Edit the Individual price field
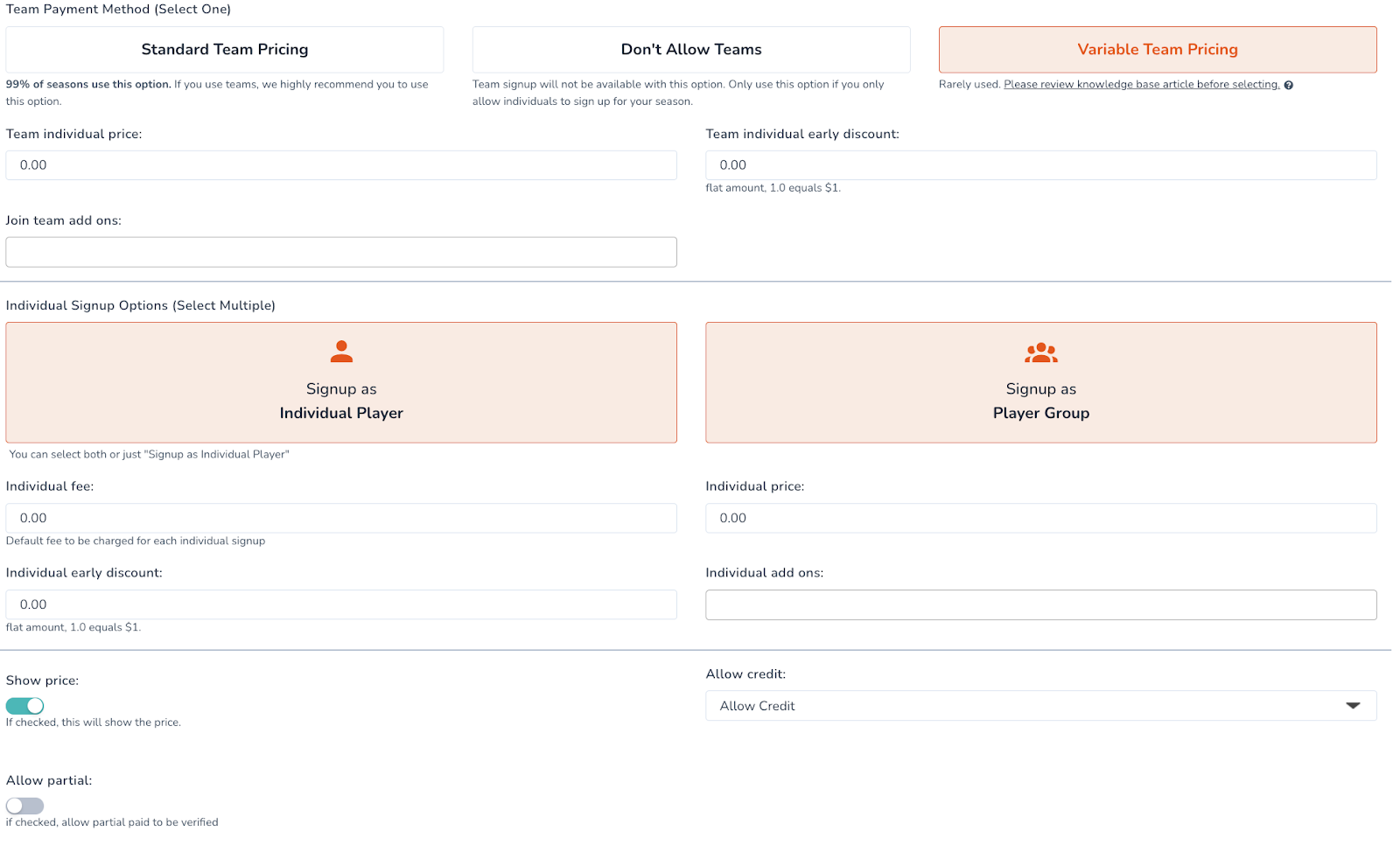 click(x=1041, y=518)
